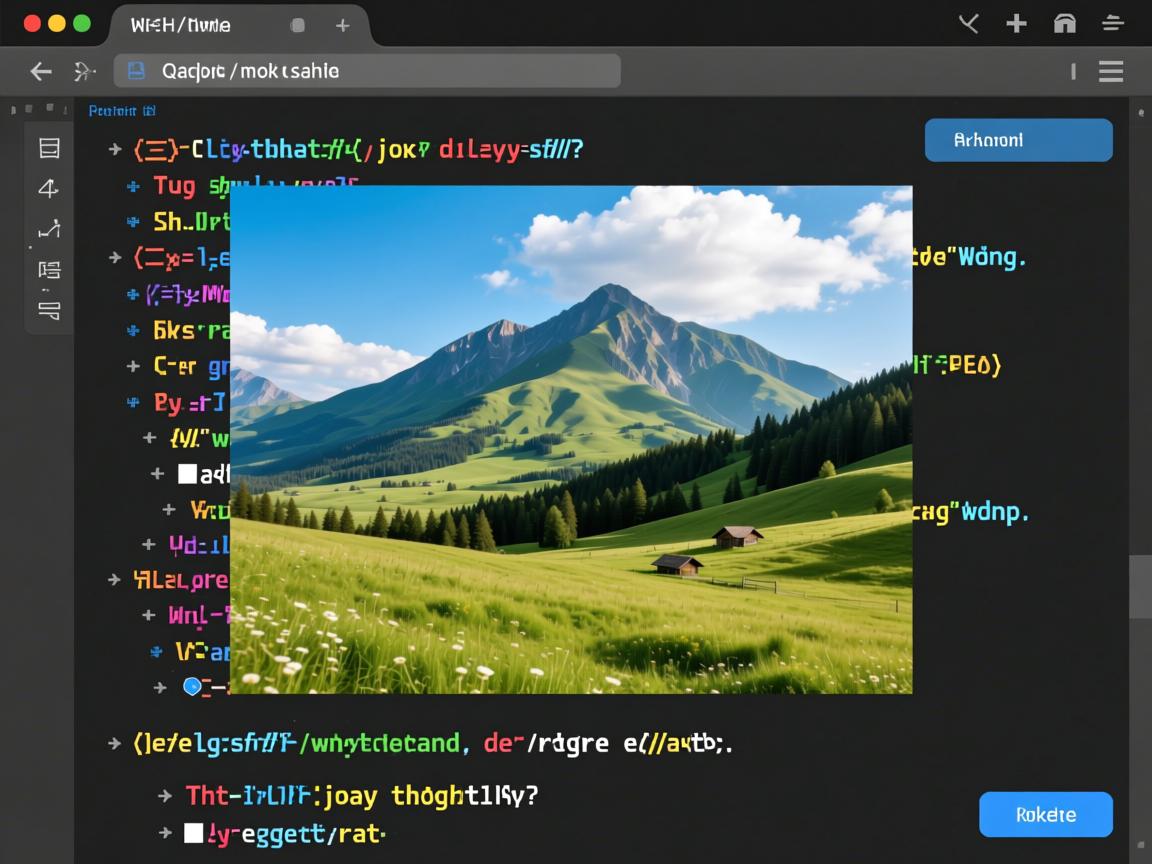The width and height of the screenshot is (1152, 864).
Task: Click the bottom icon in the left sidebar
Action: click(49, 310)
